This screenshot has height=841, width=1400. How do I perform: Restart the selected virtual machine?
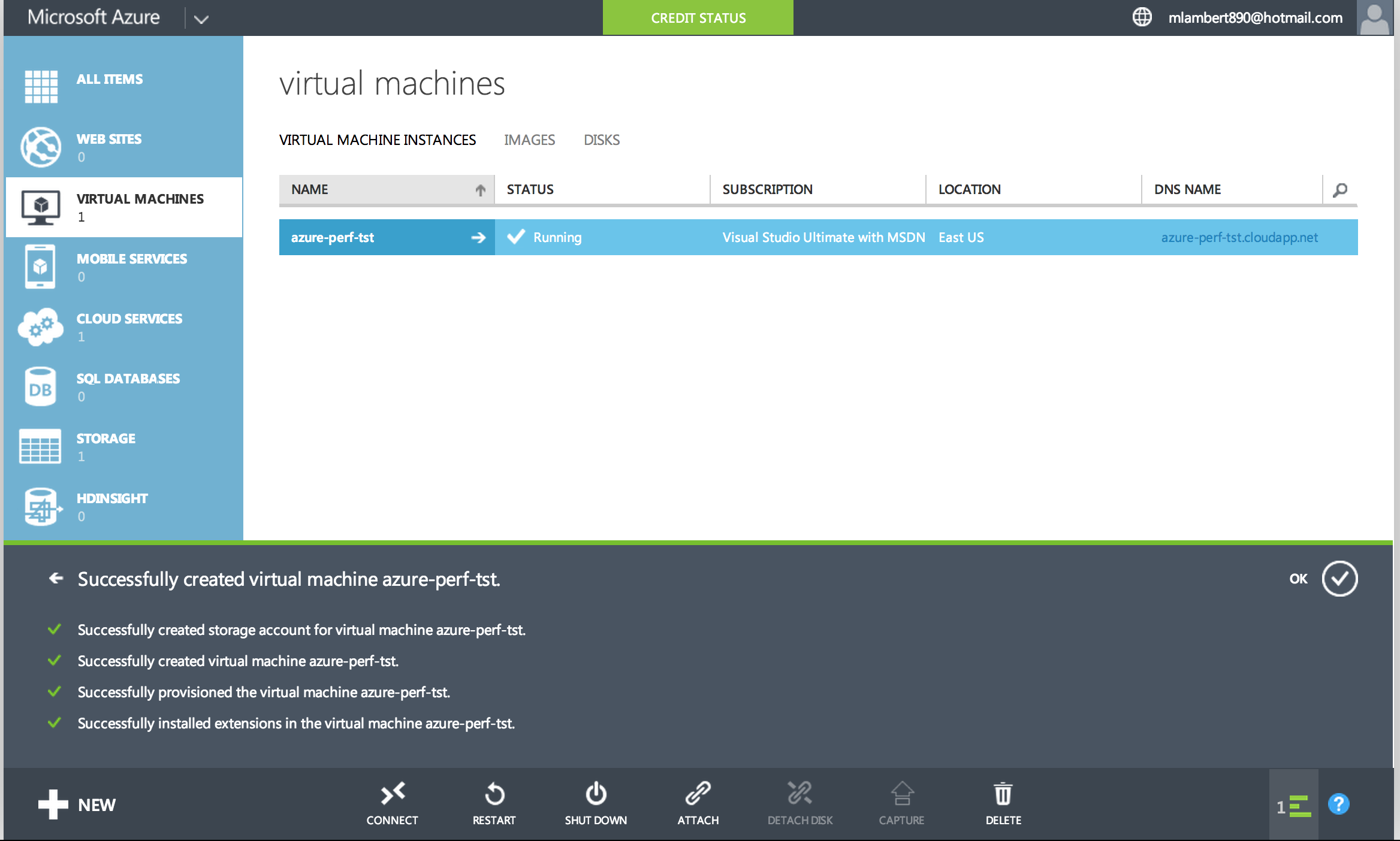click(x=494, y=794)
